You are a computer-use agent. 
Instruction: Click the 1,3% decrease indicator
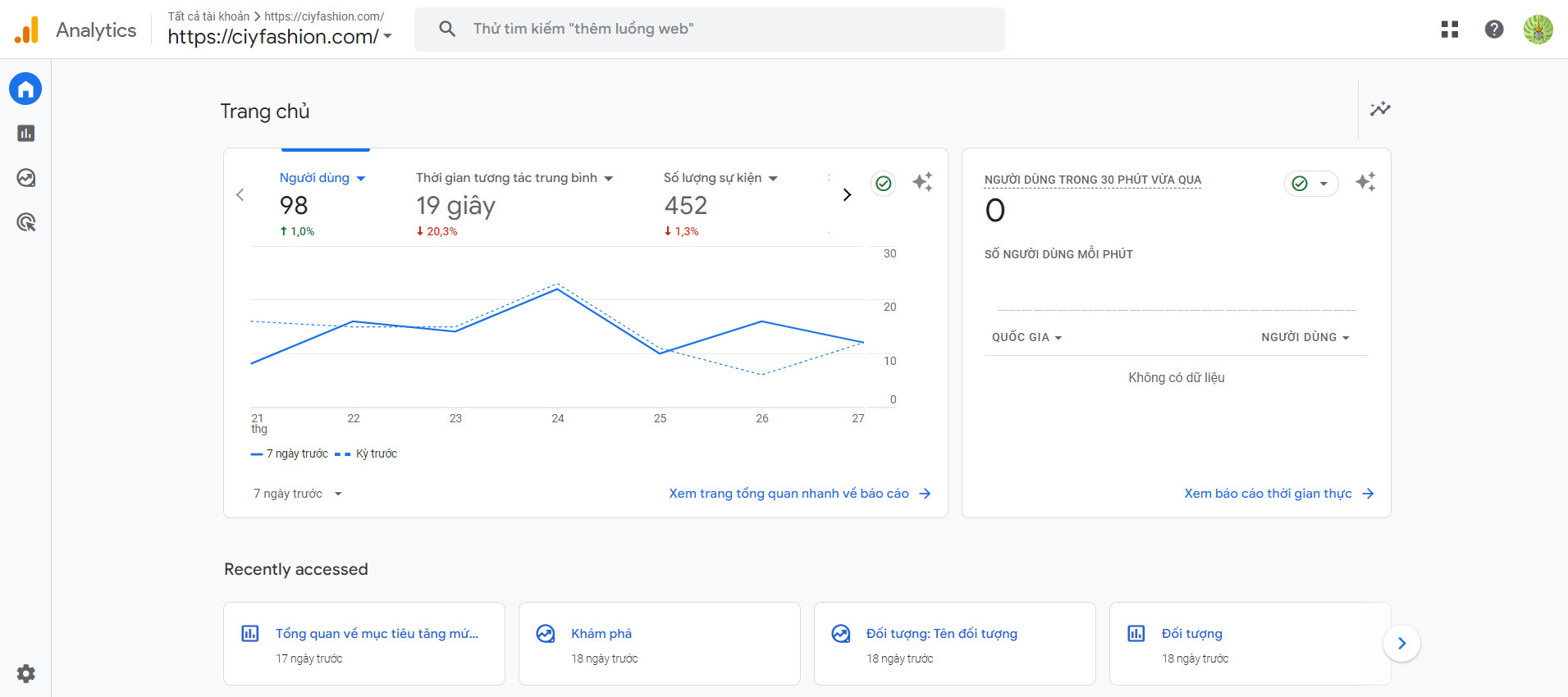681,231
